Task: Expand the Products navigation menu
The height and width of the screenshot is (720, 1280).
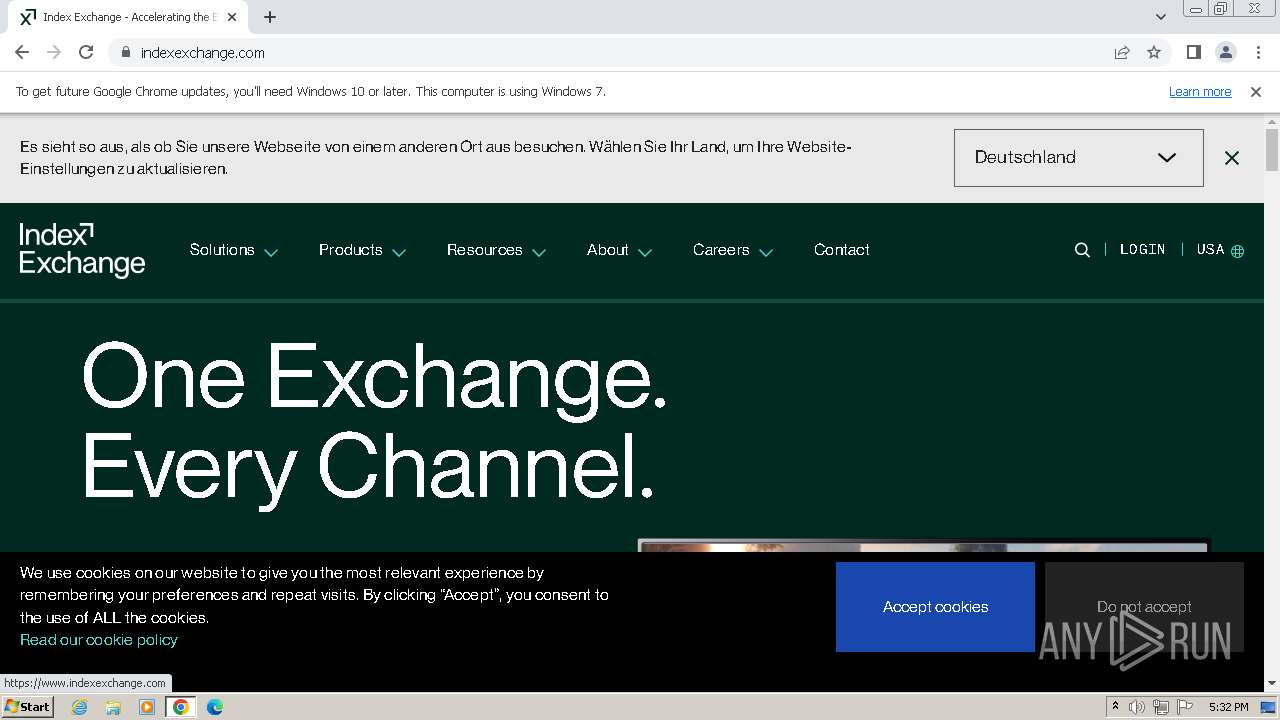Action: tap(362, 250)
